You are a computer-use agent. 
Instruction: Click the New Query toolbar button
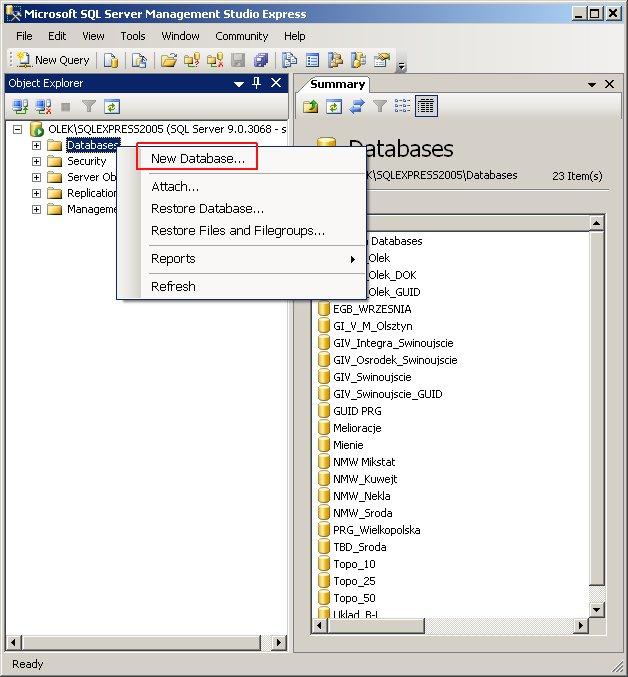click(53, 60)
